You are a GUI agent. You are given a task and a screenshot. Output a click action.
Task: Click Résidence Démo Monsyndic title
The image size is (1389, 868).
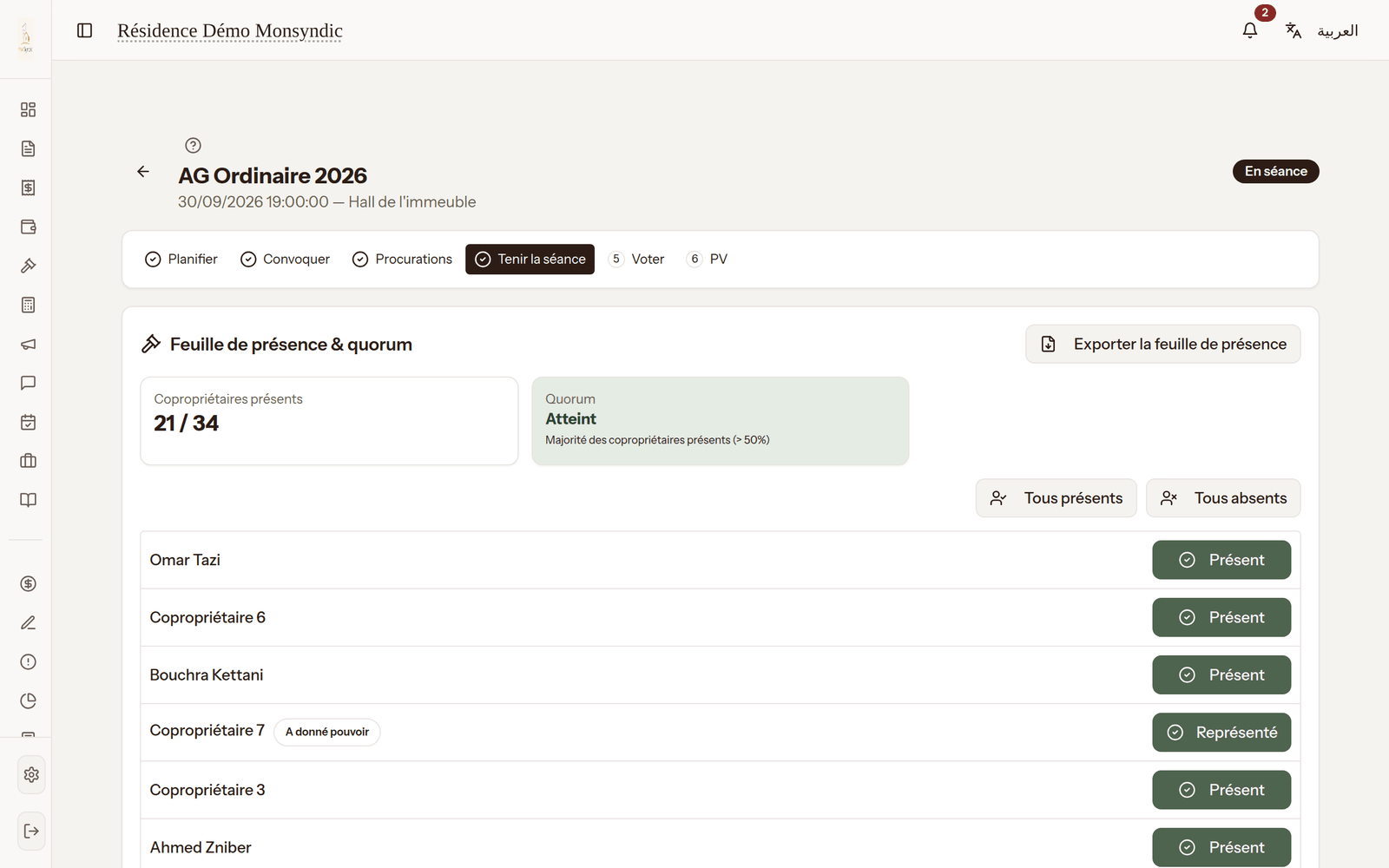[x=230, y=30]
